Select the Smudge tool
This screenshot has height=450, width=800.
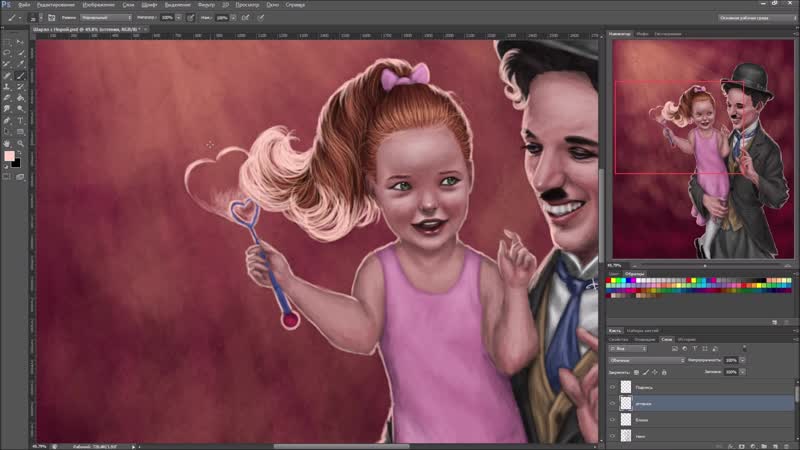(7, 108)
